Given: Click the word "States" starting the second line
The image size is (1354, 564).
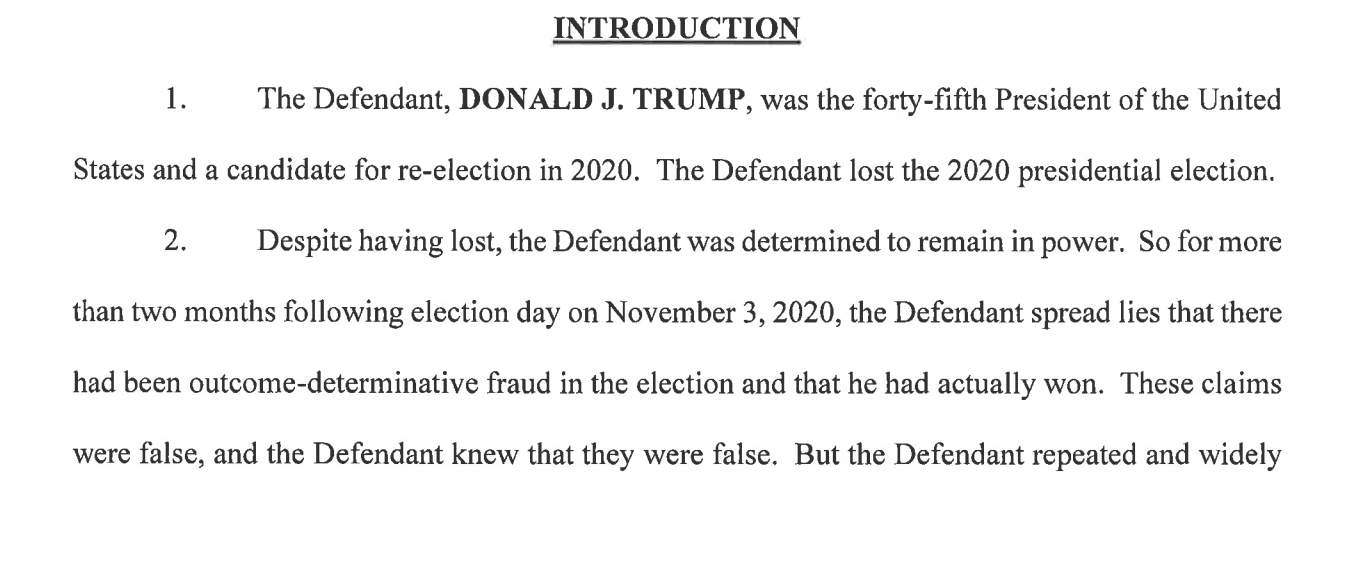Looking at the screenshot, I should tap(107, 170).
